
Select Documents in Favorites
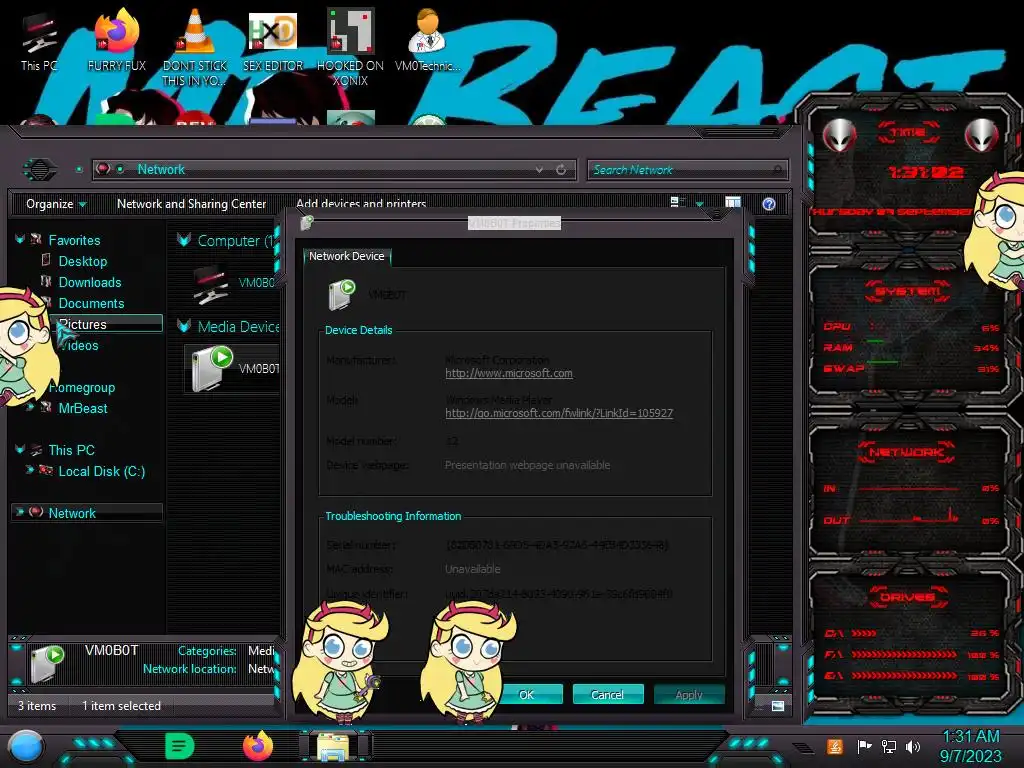point(91,303)
